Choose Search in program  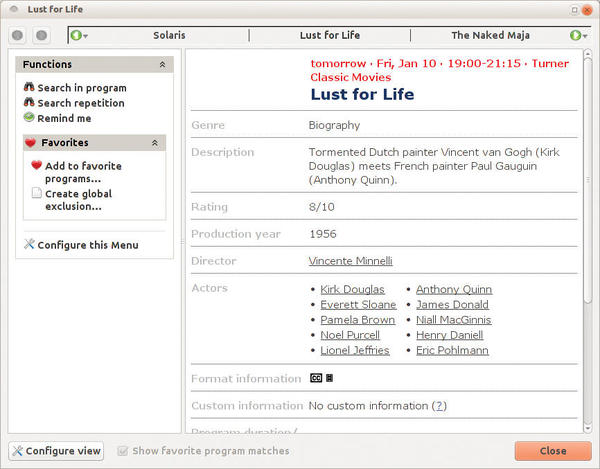(x=82, y=88)
